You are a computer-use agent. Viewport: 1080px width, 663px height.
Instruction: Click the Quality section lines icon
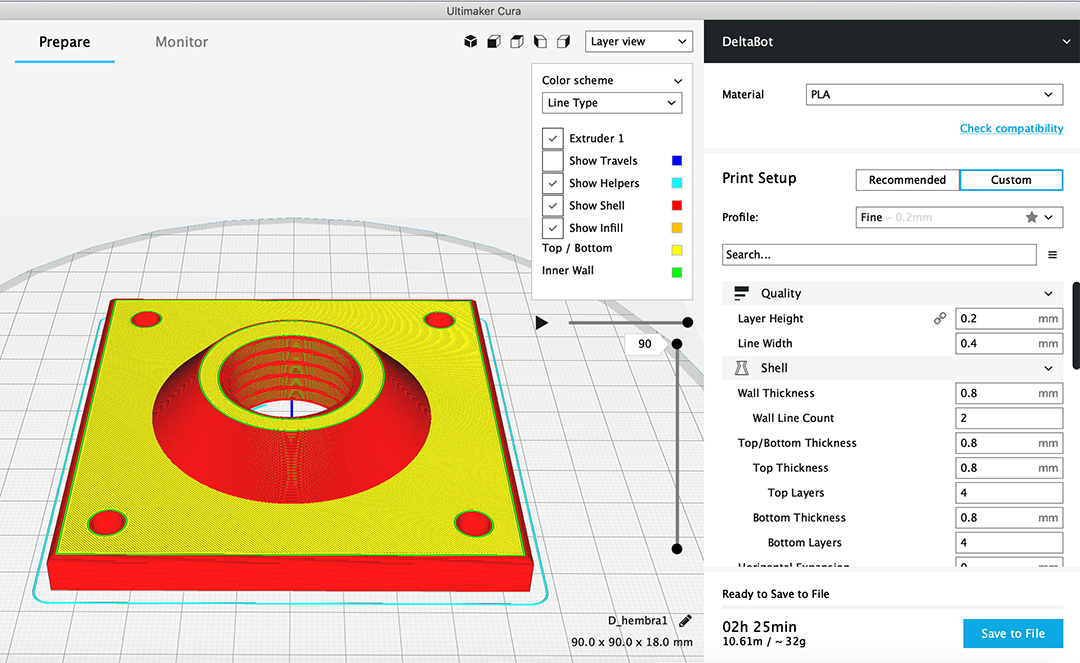click(x=741, y=293)
